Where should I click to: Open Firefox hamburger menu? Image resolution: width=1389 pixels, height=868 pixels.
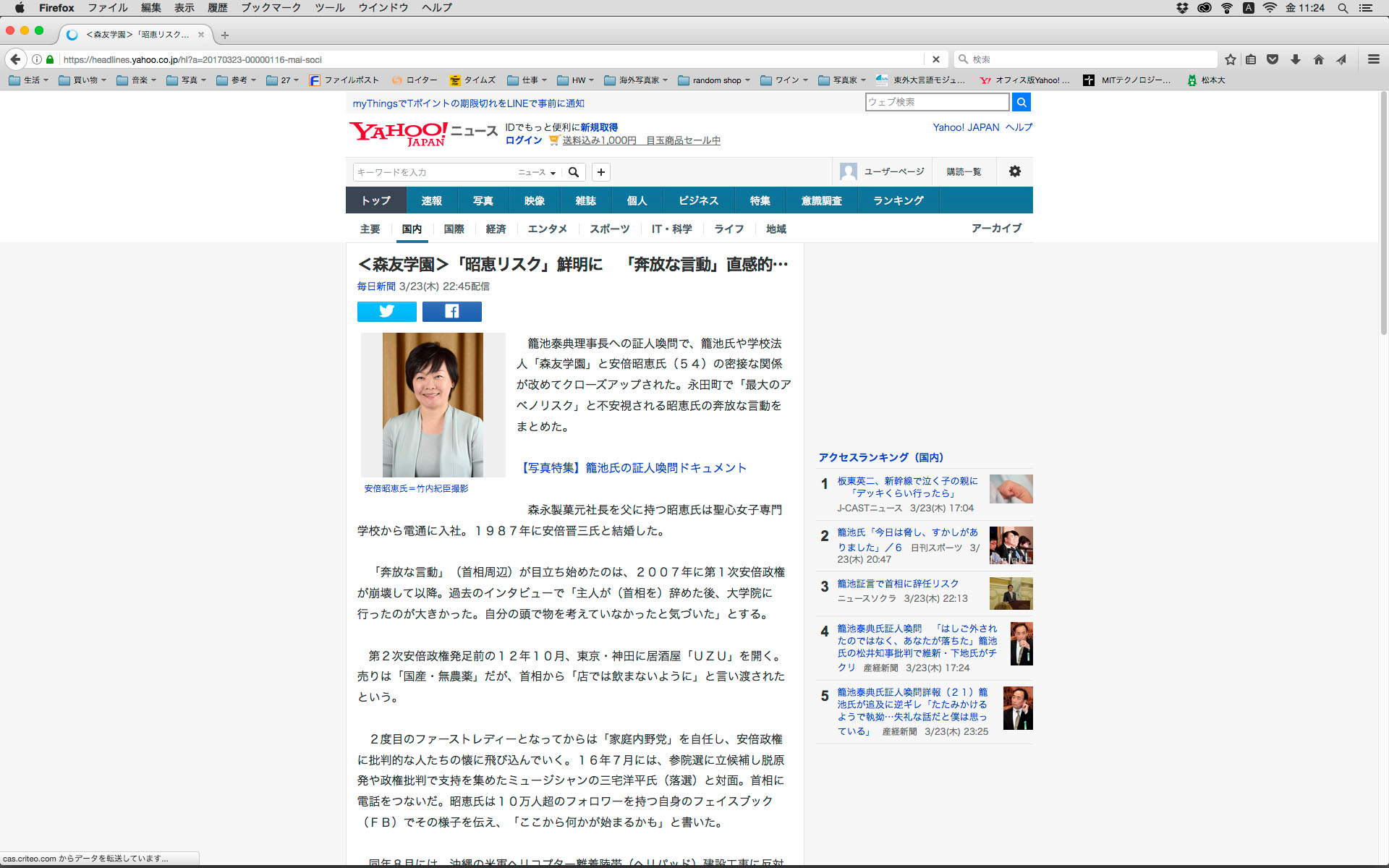click(1373, 59)
